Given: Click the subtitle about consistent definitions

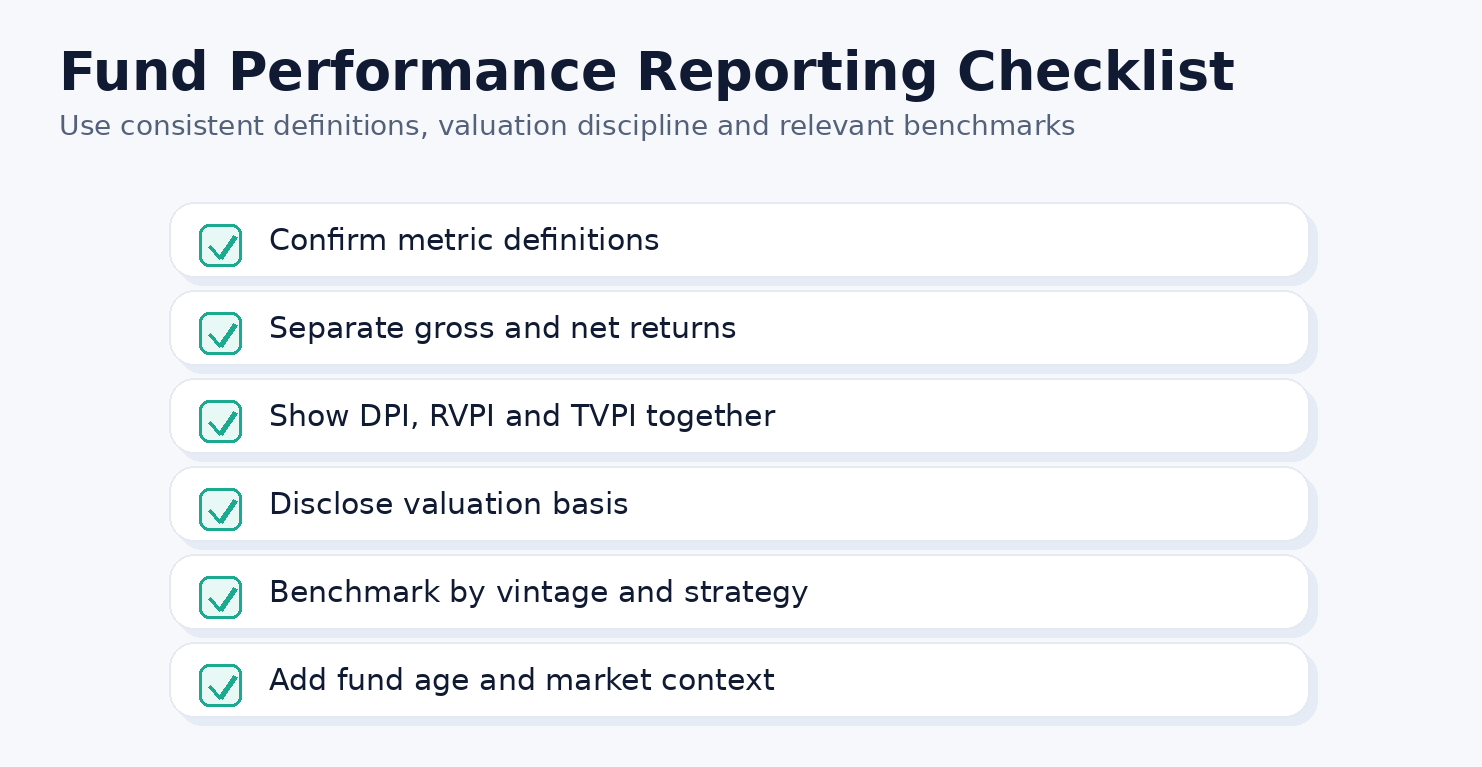Looking at the screenshot, I should (566, 127).
